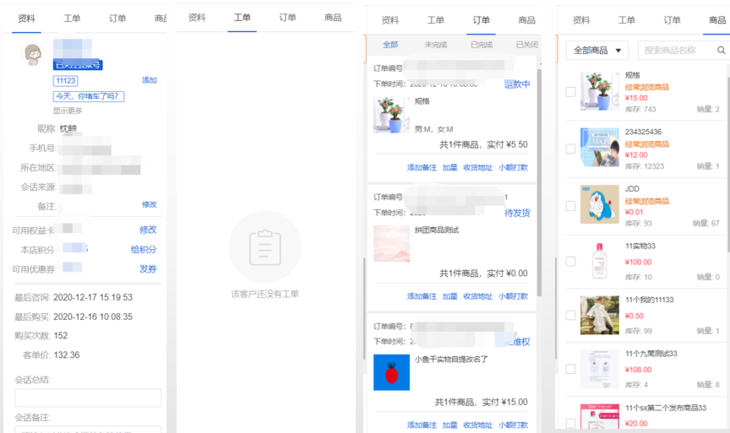
Task: Click thumbnail of product 234325436
Action: 600,147
